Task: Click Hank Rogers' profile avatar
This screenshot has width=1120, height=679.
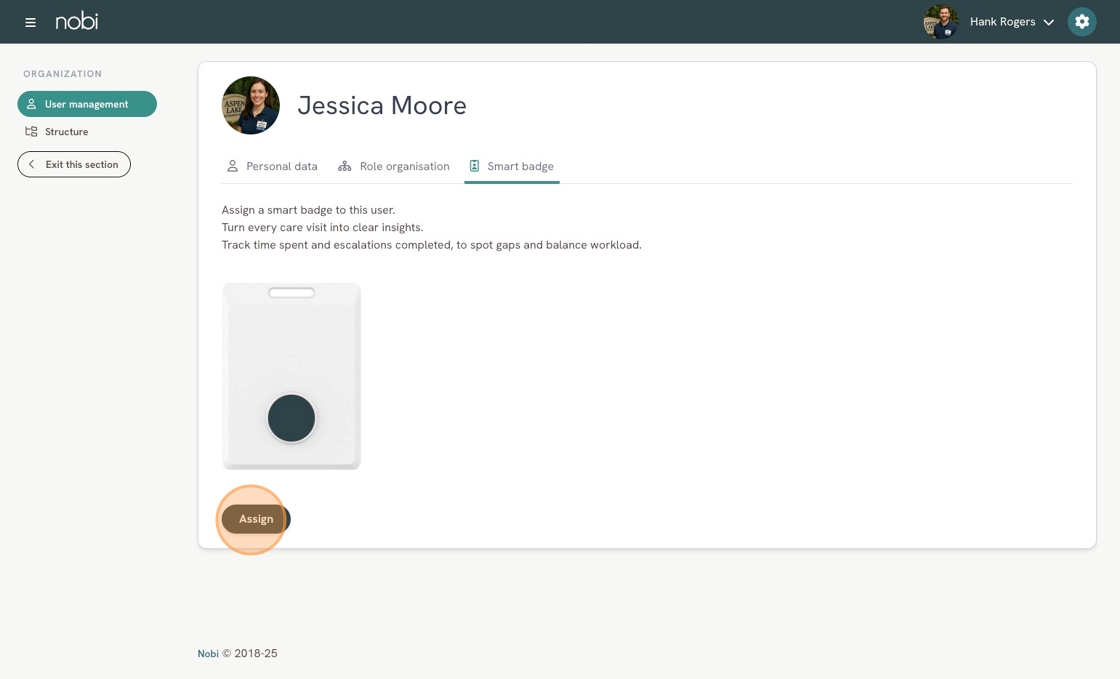Action: pos(941,21)
